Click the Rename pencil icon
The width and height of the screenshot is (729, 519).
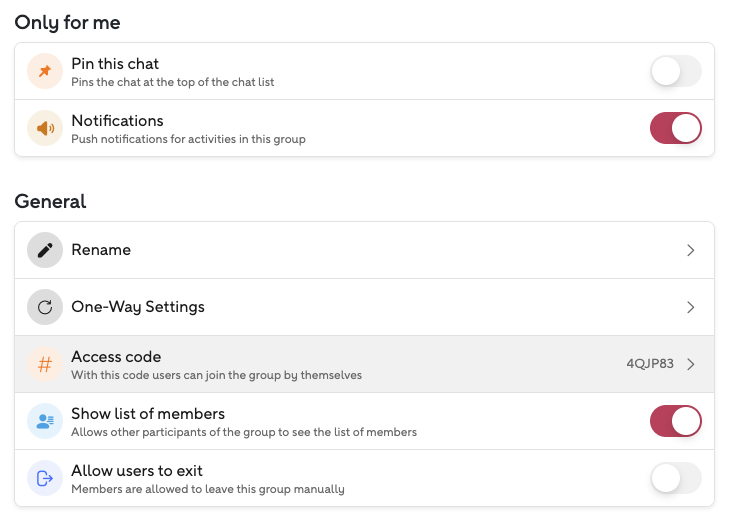[x=44, y=250]
